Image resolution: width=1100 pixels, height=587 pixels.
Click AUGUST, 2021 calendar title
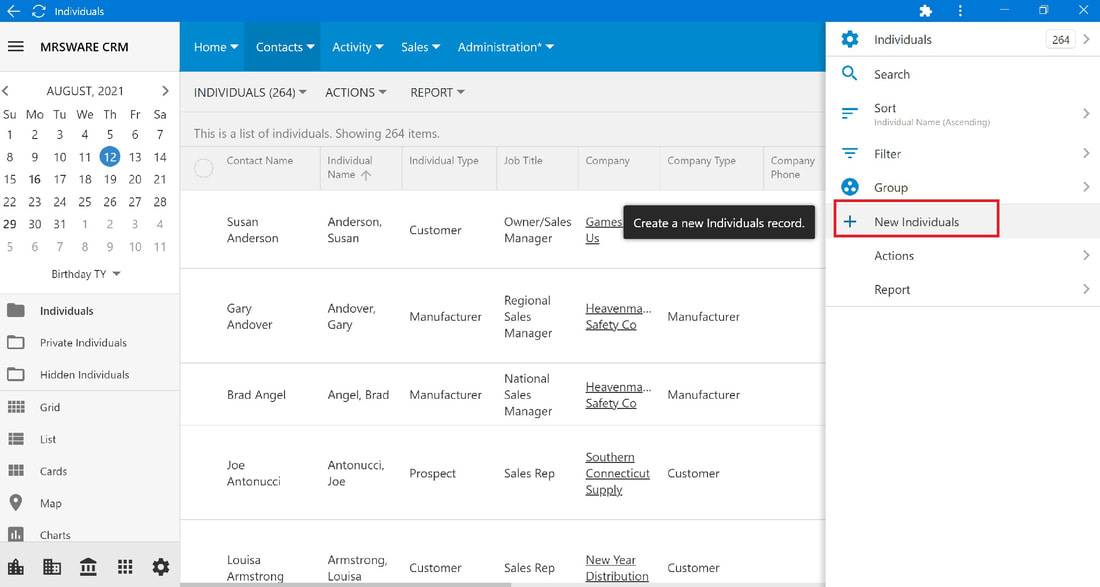click(85, 91)
